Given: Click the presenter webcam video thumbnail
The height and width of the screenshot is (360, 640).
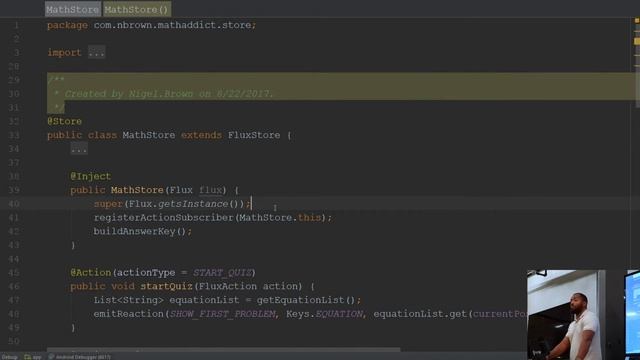Looking at the screenshot, I should tap(584, 315).
